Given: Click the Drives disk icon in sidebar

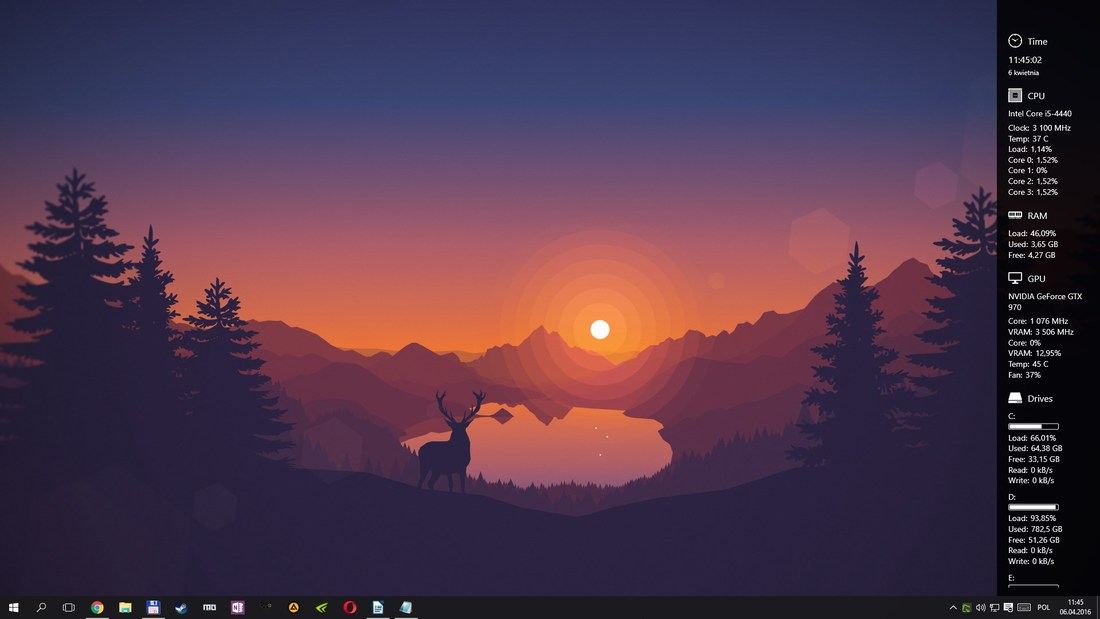Looking at the screenshot, I should 1015,398.
